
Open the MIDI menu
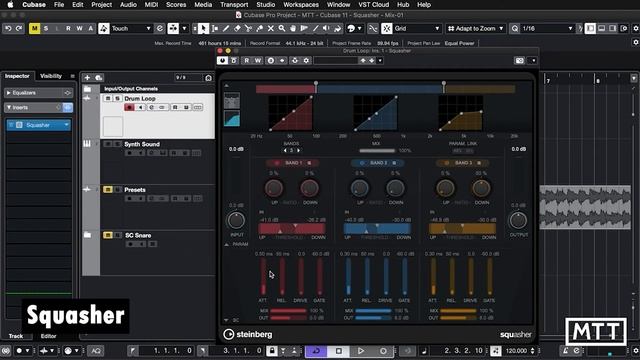[x=151, y=4]
